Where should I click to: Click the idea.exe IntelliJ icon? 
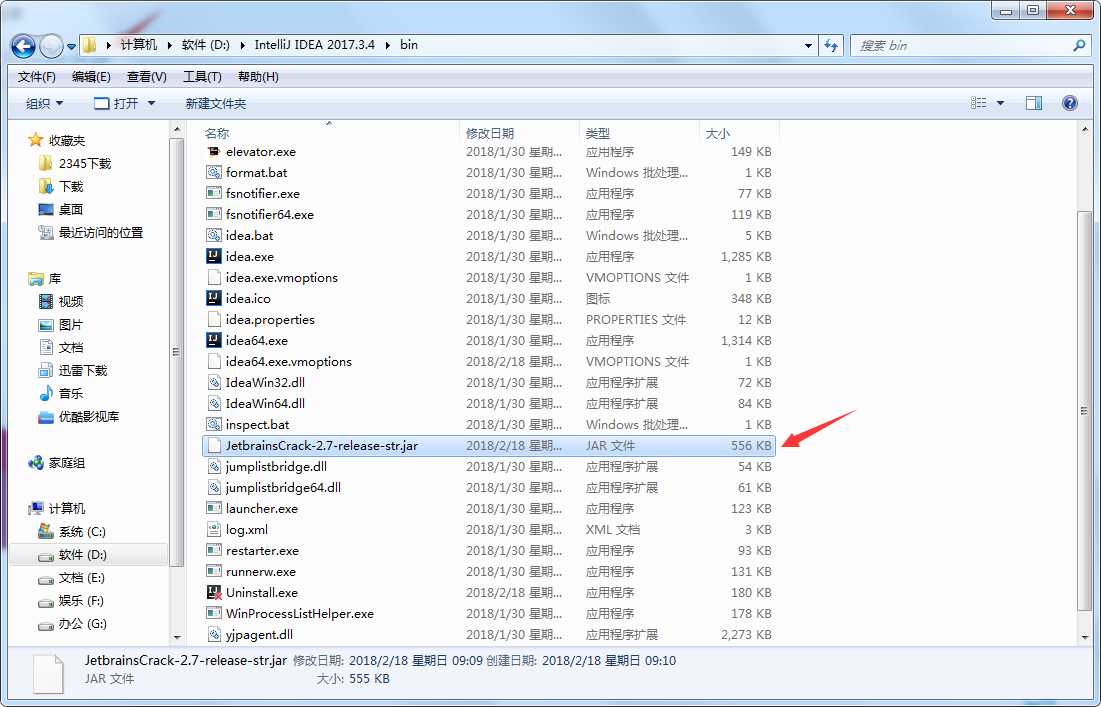click(x=214, y=256)
